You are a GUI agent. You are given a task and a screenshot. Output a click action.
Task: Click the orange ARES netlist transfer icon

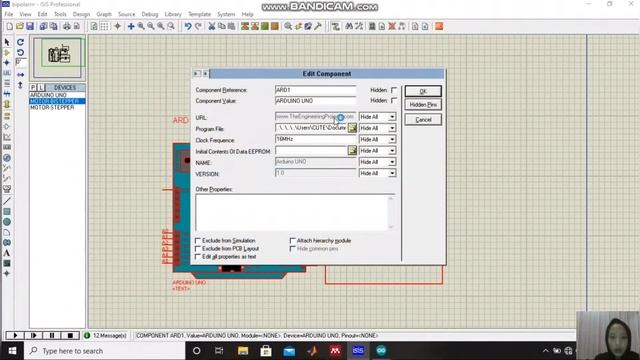(x=439, y=27)
